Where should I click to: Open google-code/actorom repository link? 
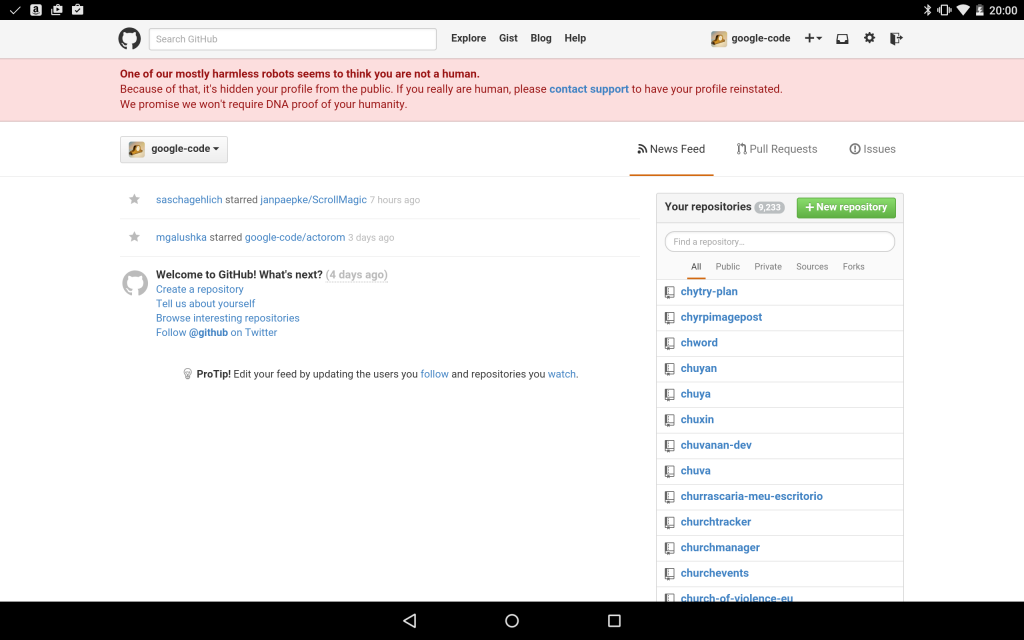click(x=295, y=237)
